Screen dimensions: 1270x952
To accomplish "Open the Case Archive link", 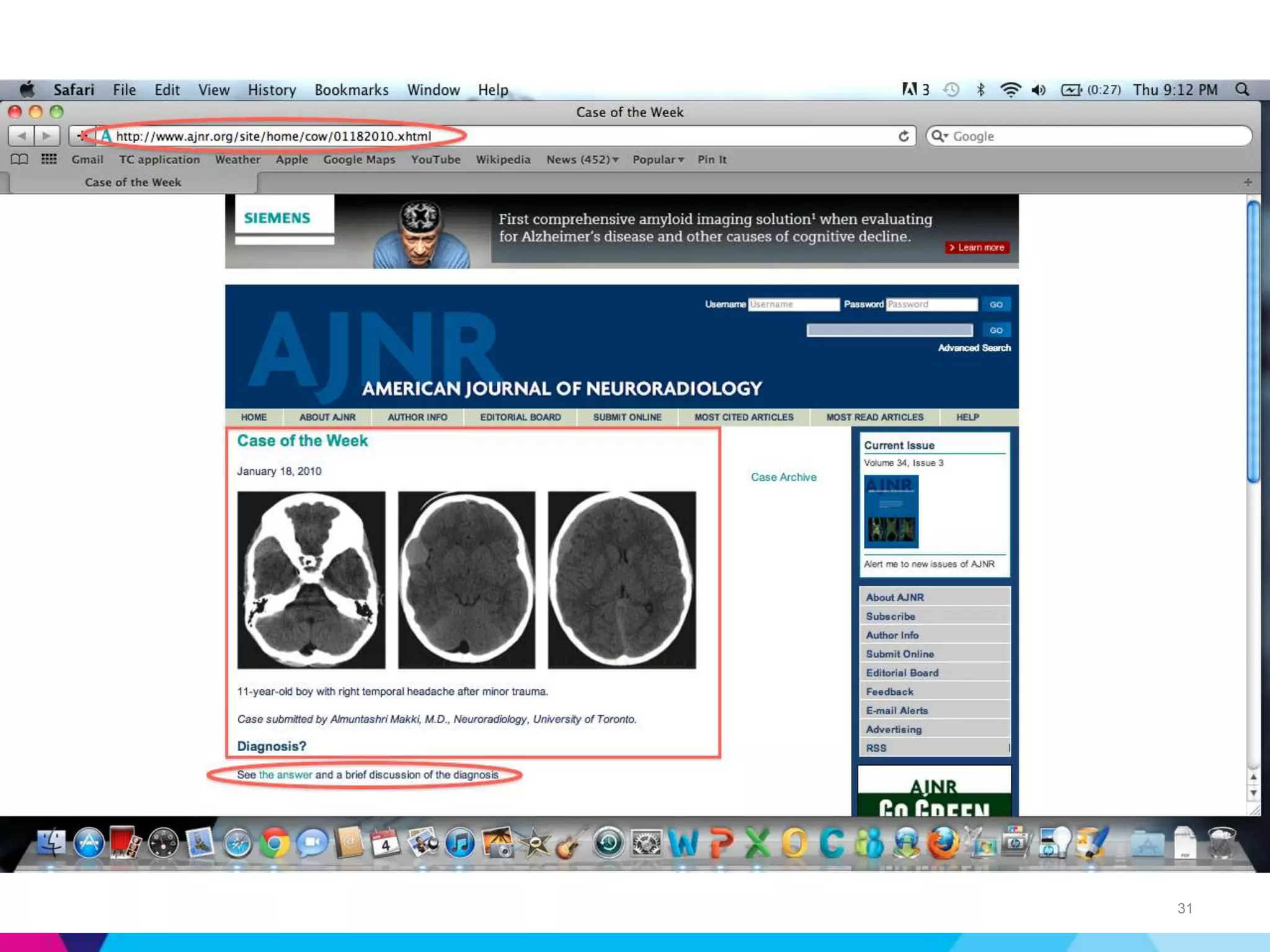I will pyautogui.click(x=783, y=477).
